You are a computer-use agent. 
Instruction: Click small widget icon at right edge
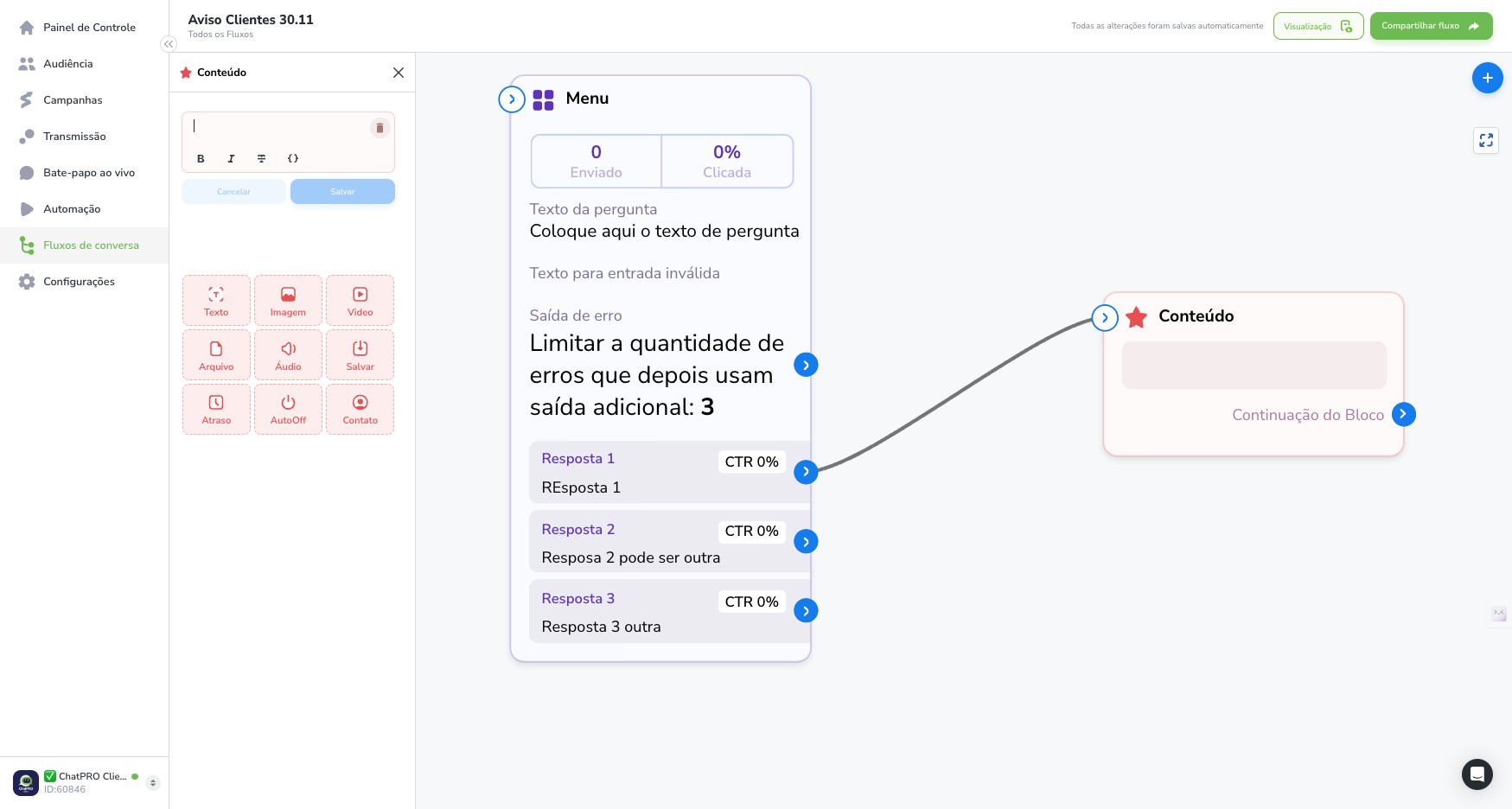point(1499,614)
